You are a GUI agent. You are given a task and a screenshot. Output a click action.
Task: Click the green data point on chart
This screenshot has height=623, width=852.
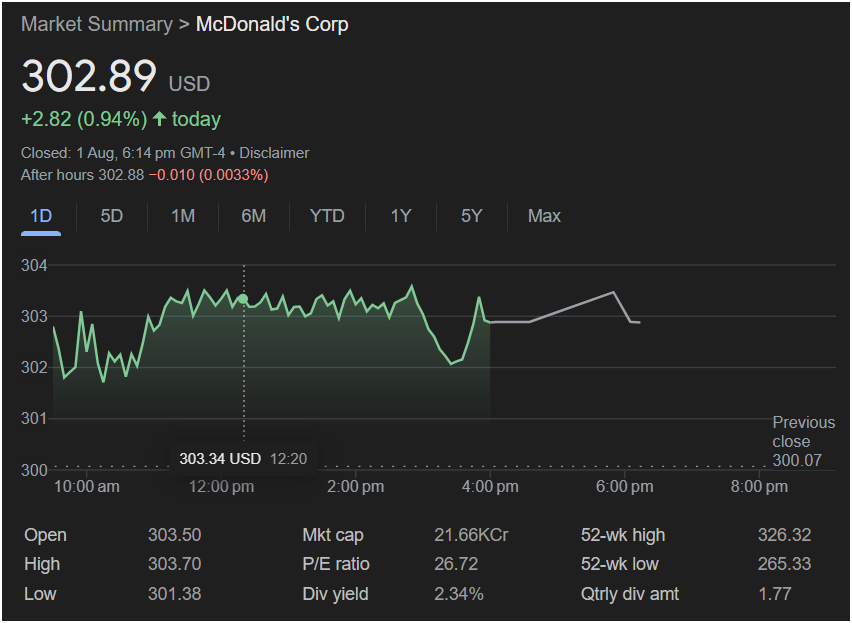point(243,299)
